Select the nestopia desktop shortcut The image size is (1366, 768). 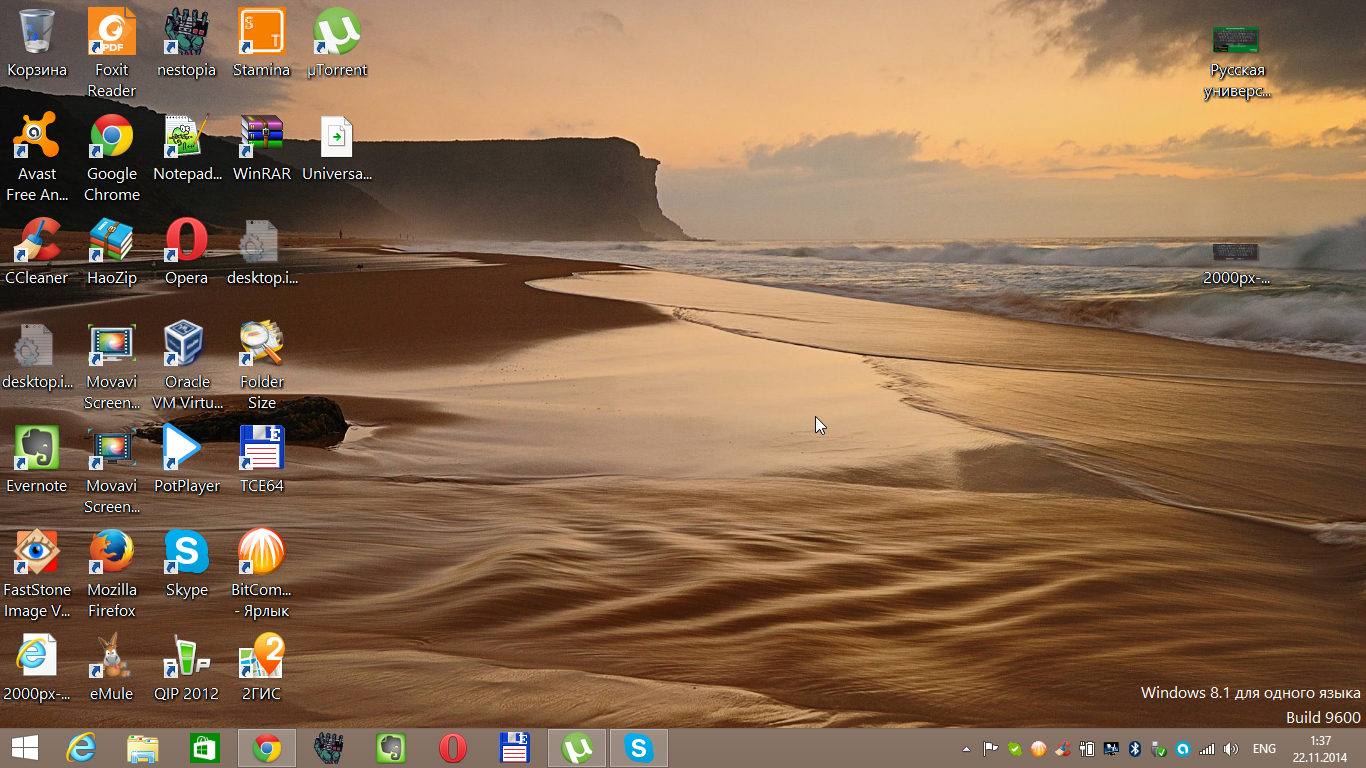coord(187,44)
